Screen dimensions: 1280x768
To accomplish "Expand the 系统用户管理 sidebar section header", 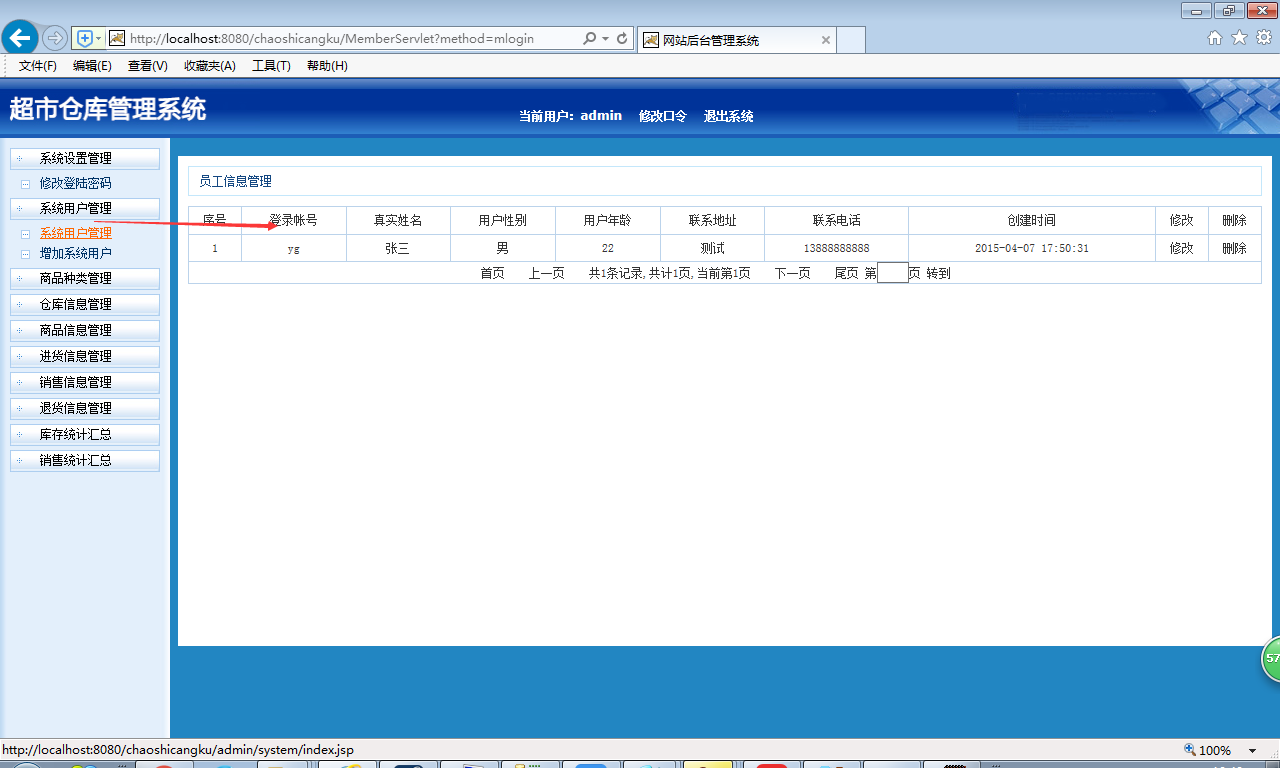I will (x=84, y=208).
